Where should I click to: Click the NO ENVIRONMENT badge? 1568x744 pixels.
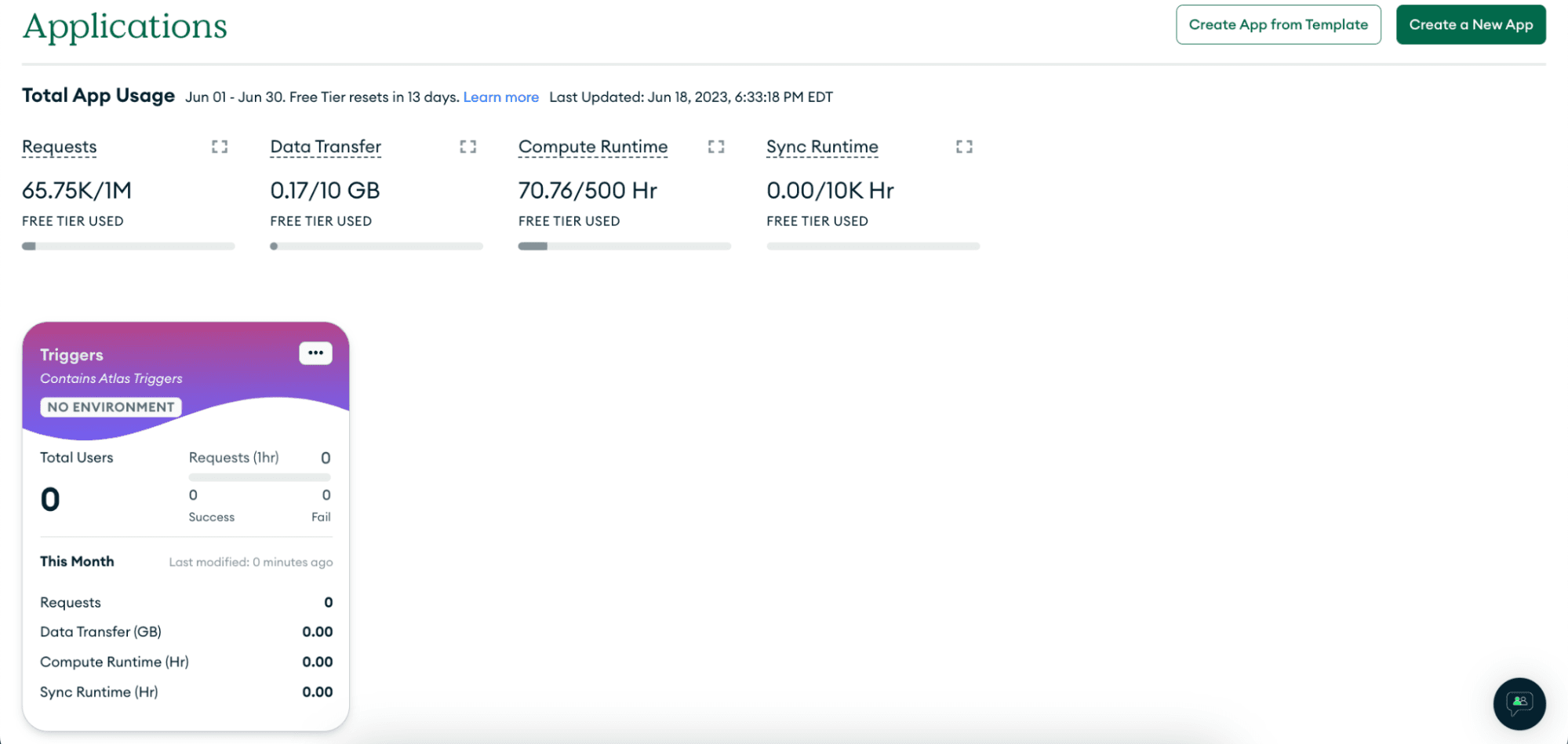111,407
